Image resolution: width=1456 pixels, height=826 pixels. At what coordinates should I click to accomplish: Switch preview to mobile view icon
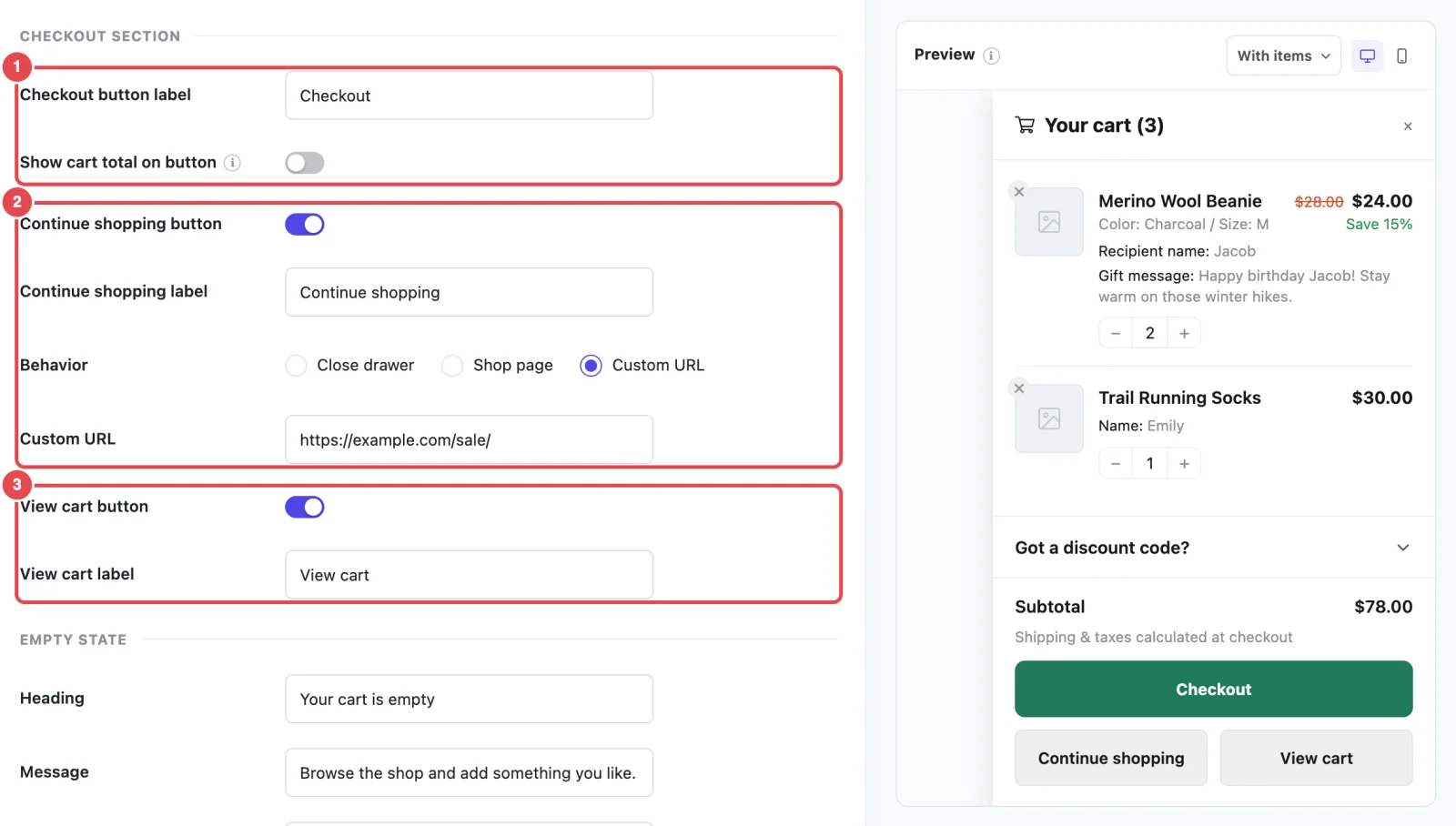[x=1401, y=55]
